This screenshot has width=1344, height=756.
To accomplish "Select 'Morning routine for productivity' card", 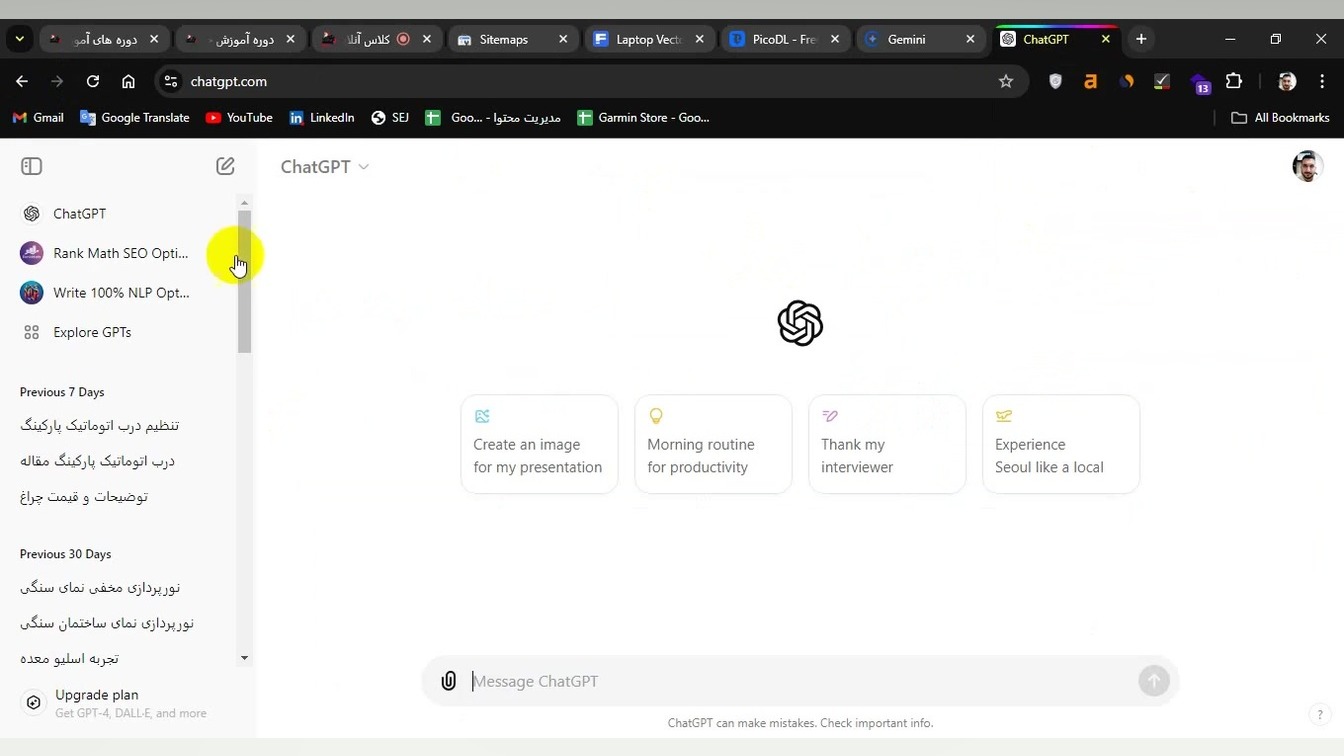I will pyautogui.click(x=713, y=444).
